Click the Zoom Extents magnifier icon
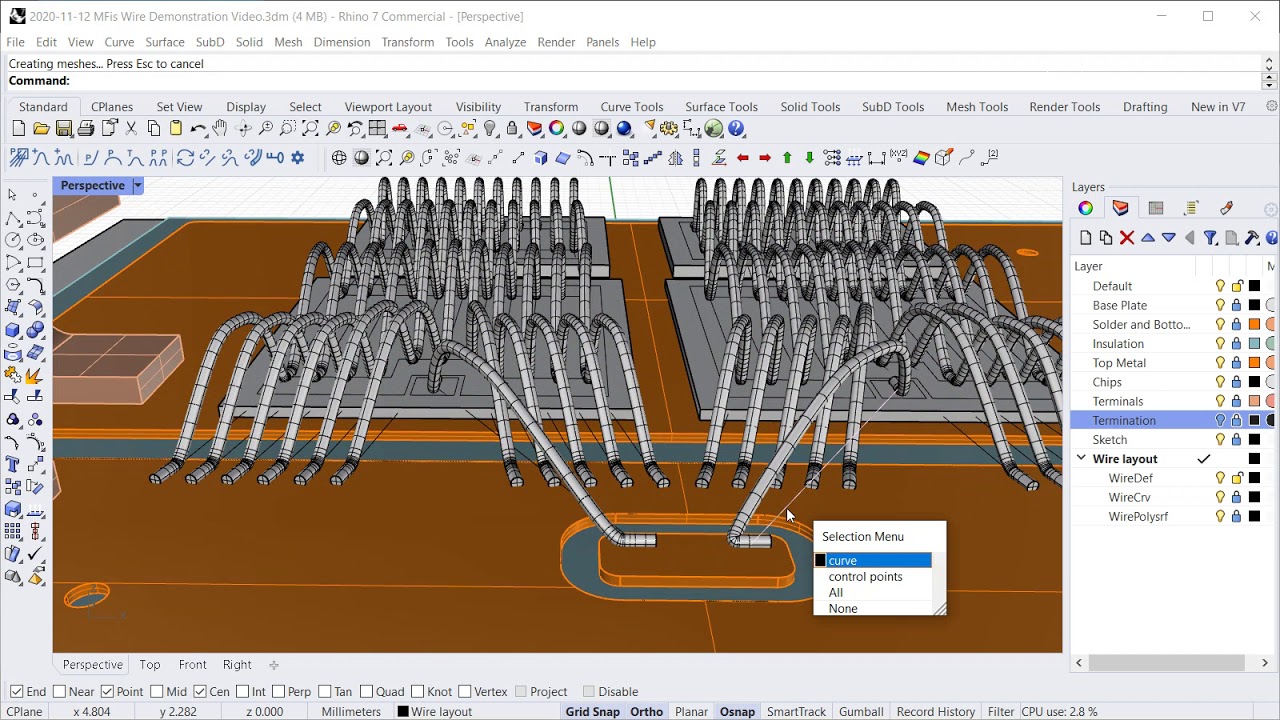1280x720 pixels. tap(311, 129)
